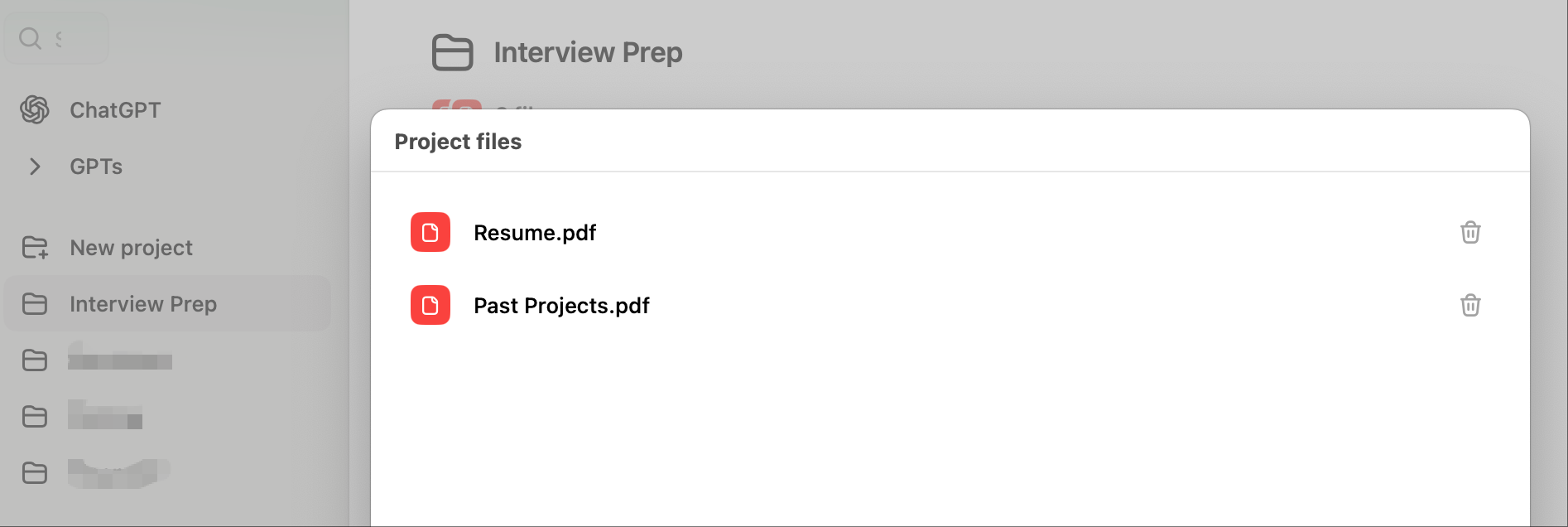1568x527 pixels.
Task: Click the New project icon in sidebar
Action: (34, 247)
